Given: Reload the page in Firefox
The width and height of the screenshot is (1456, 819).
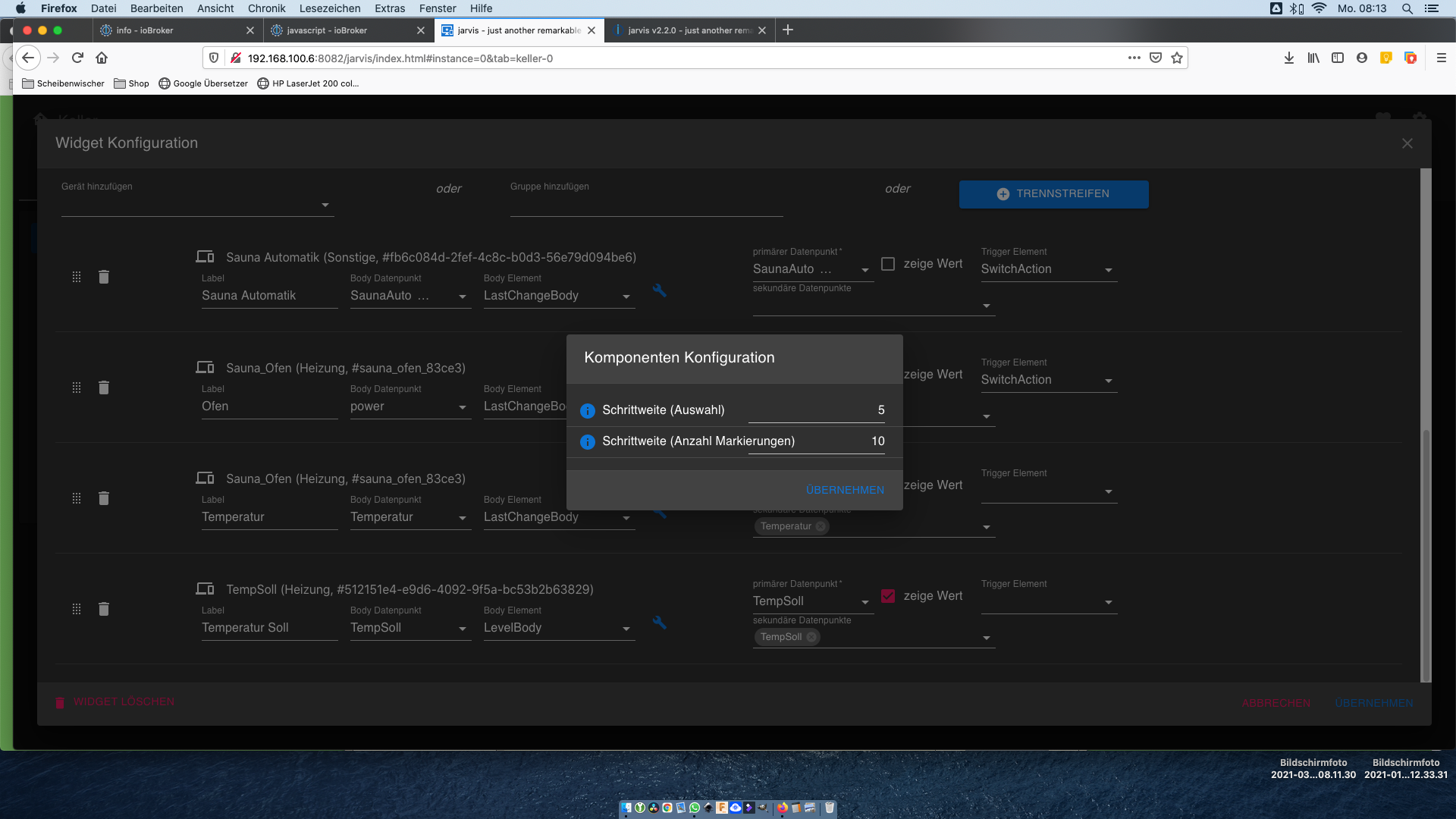Looking at the screenshot, I should [x=77, y=58].
